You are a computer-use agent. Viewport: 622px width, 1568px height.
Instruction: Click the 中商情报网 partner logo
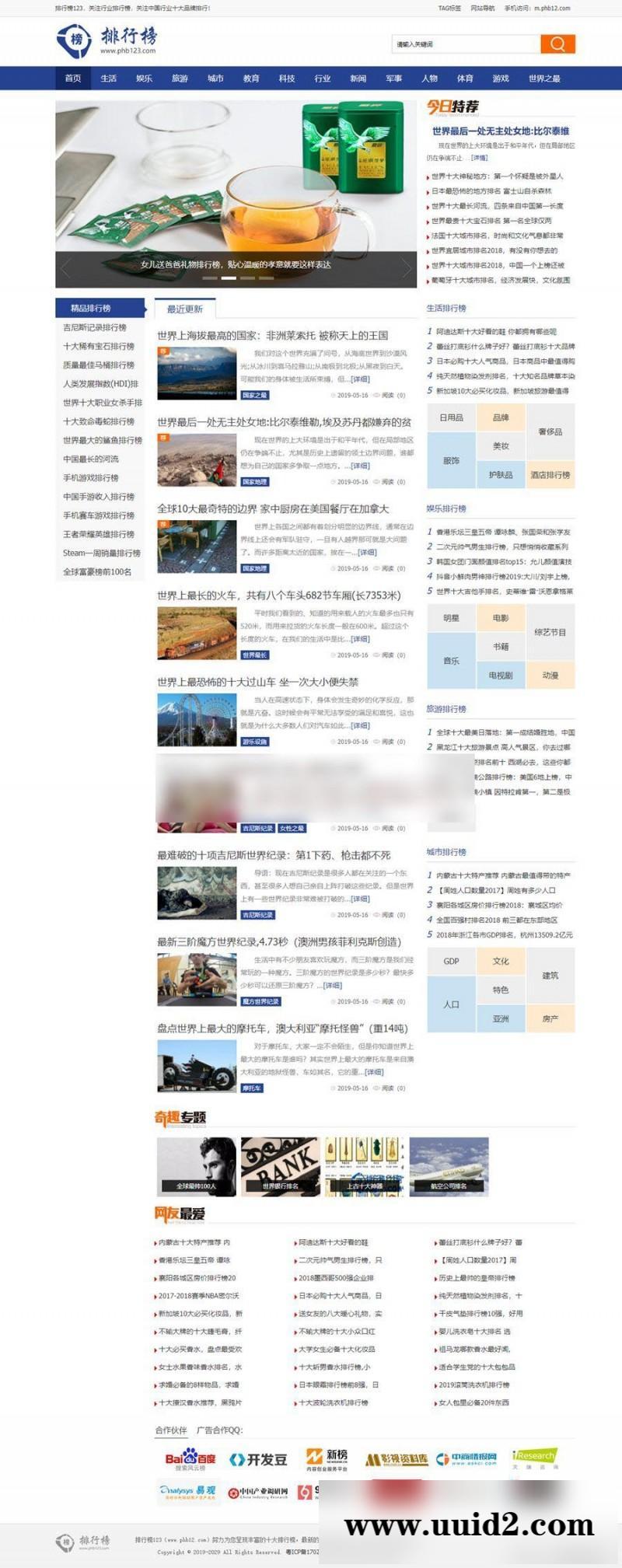466,1458
